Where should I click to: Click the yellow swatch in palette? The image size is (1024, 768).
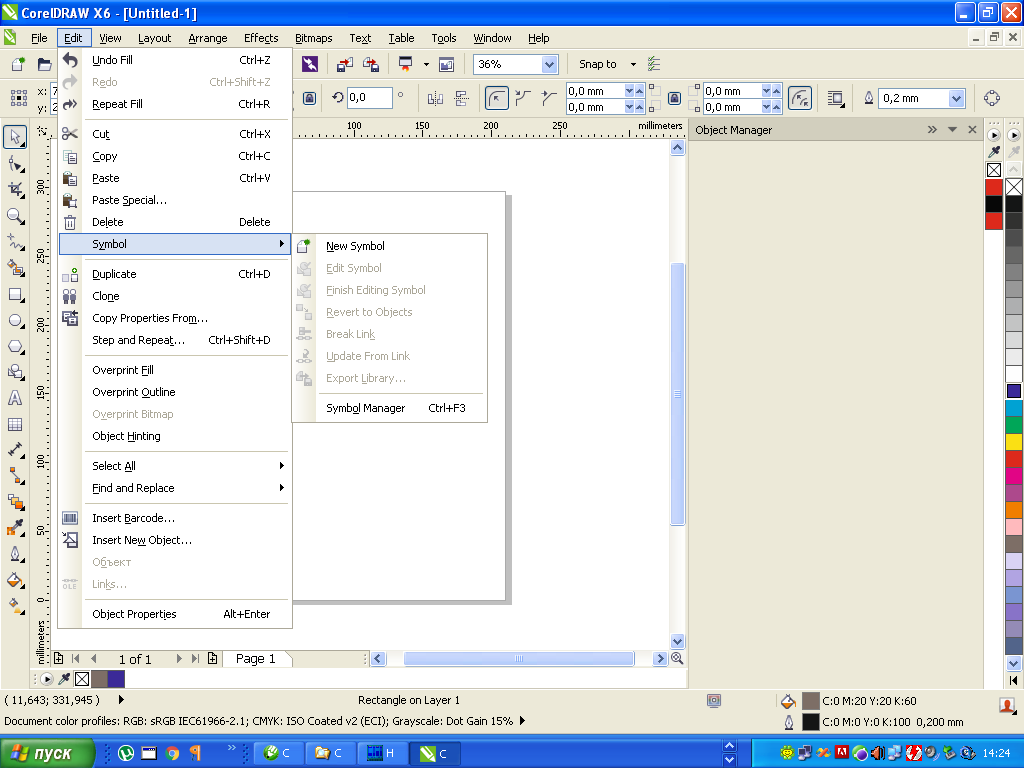(x=1014, y=442)
